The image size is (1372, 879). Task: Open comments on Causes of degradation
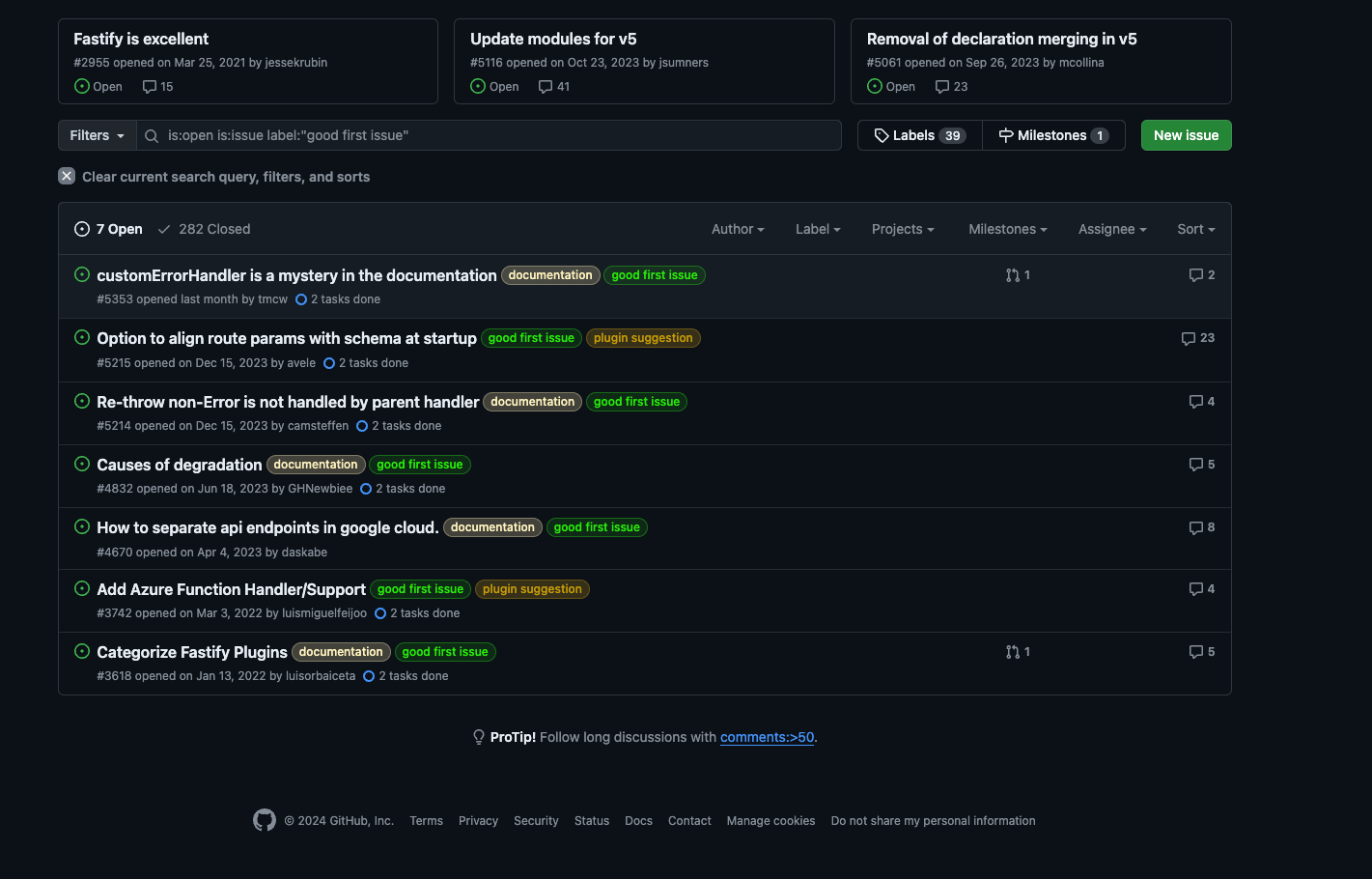click(1202, 465)
